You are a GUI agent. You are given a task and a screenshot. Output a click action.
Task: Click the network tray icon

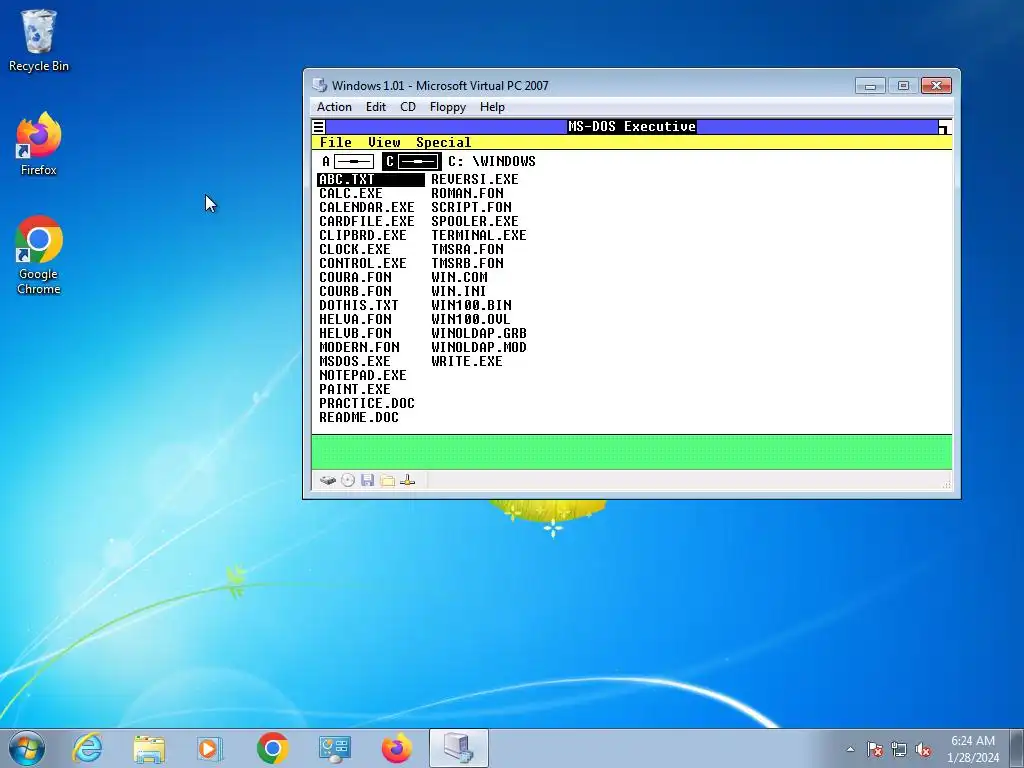tap(899, 750)
